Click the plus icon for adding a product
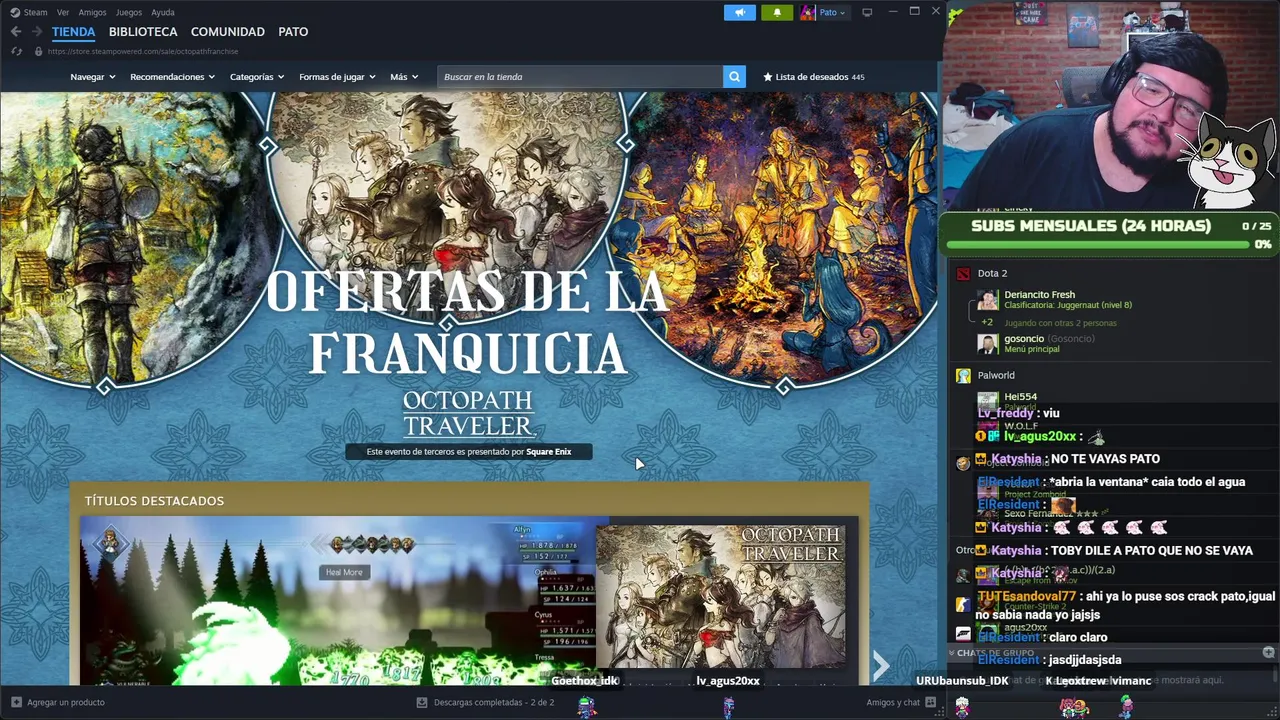The width and height of the screenshot is (1280, 720). [16, 702]
